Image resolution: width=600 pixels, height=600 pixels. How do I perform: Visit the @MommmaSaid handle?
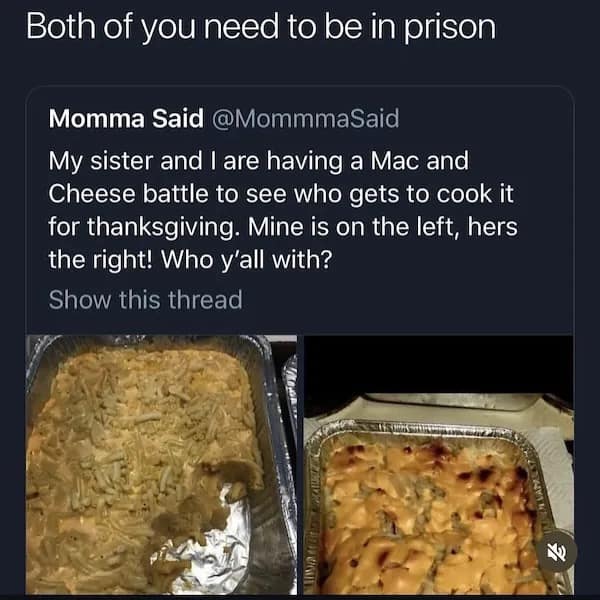point(305,119)
